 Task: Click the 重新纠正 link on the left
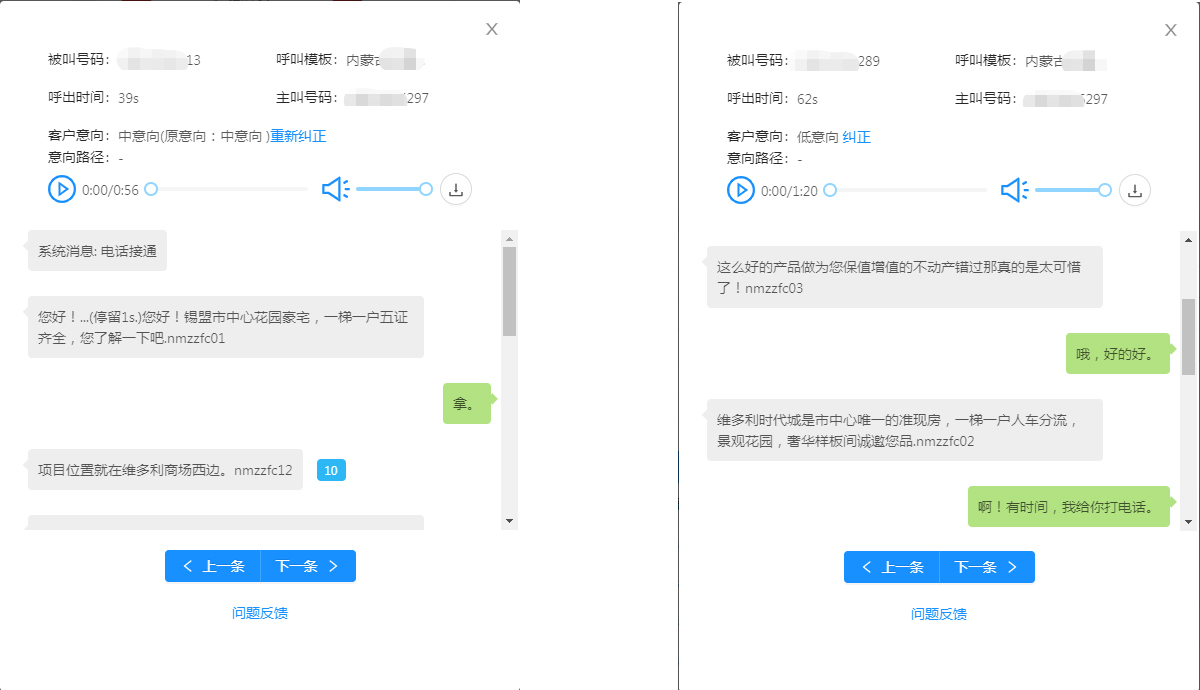[x=298, y=135]
